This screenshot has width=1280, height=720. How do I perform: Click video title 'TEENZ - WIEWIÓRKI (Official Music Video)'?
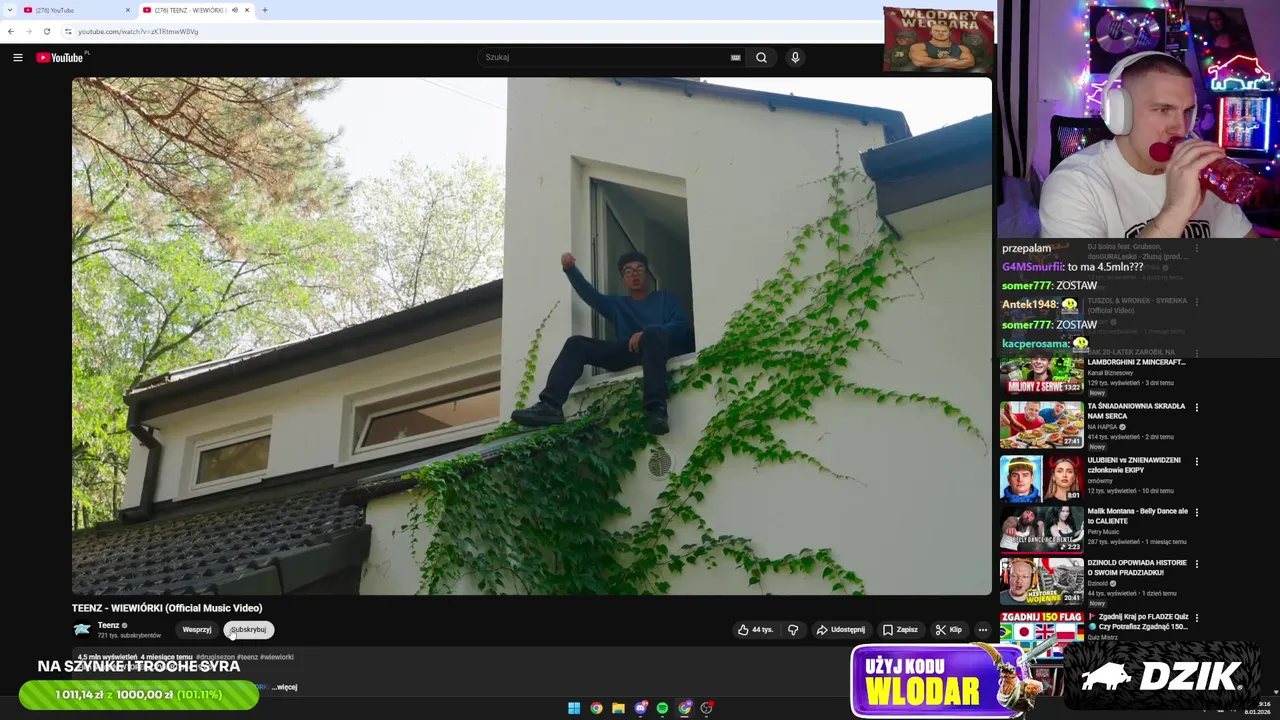pos(167,608)
